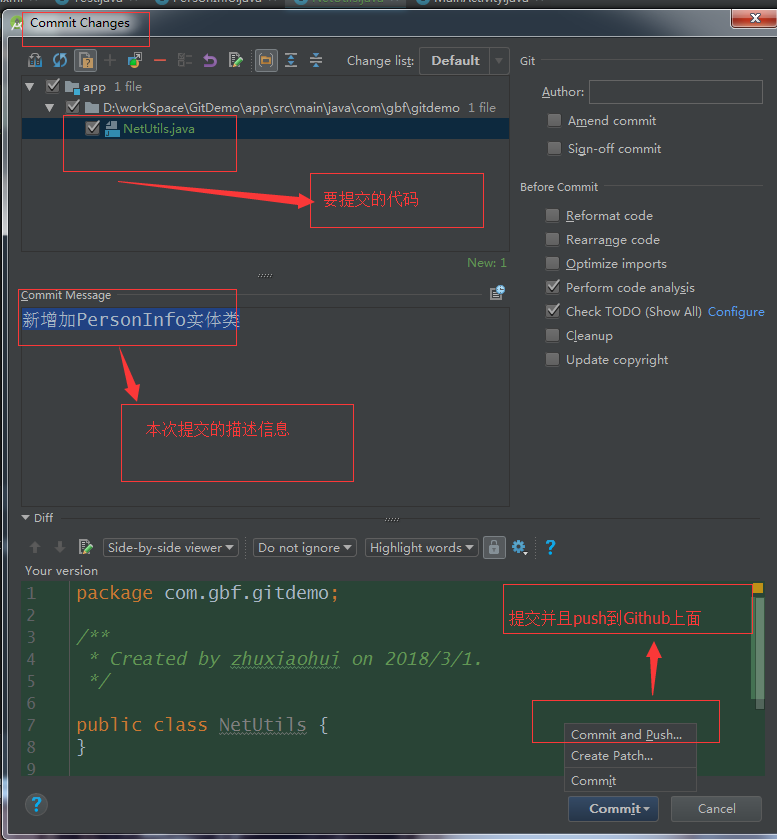Go to next difference arrow in Diff
This screenshot has height=840, width=777.
coord(60,548)
